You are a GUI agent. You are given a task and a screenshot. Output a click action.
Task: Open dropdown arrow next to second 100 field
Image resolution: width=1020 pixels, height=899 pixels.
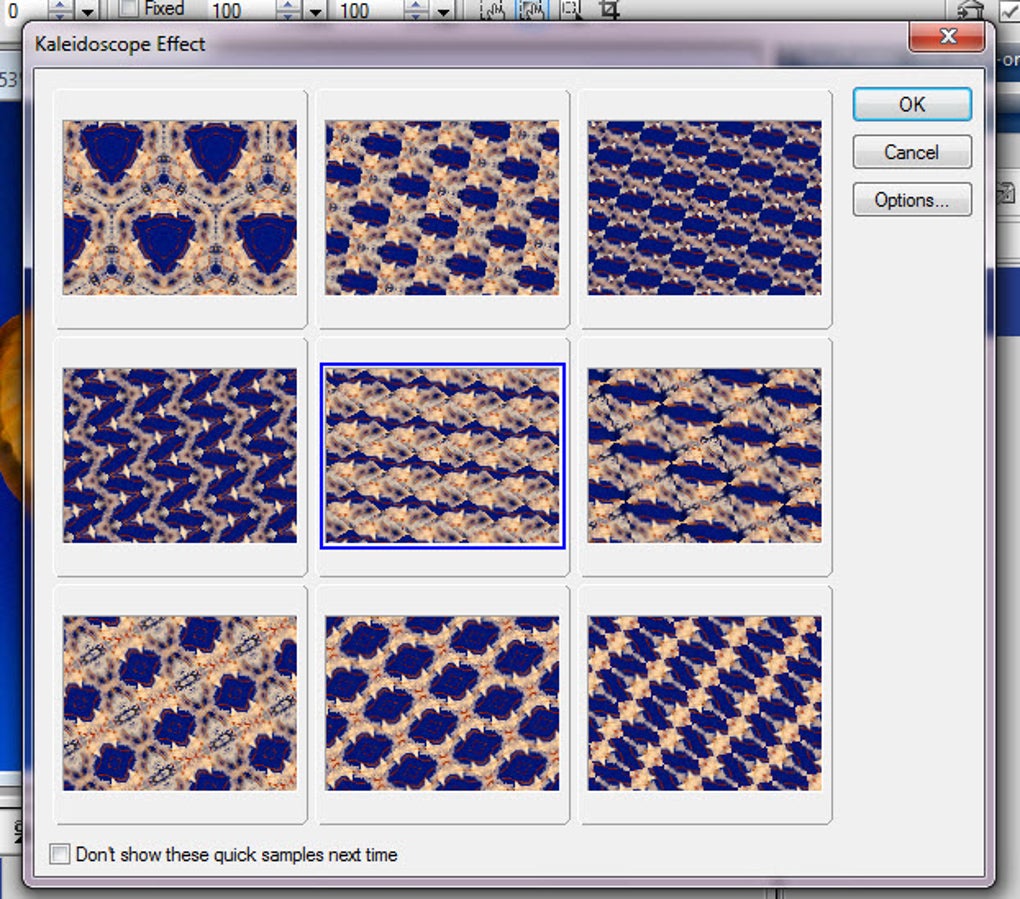pyautogui.click(x=443, y=11)
